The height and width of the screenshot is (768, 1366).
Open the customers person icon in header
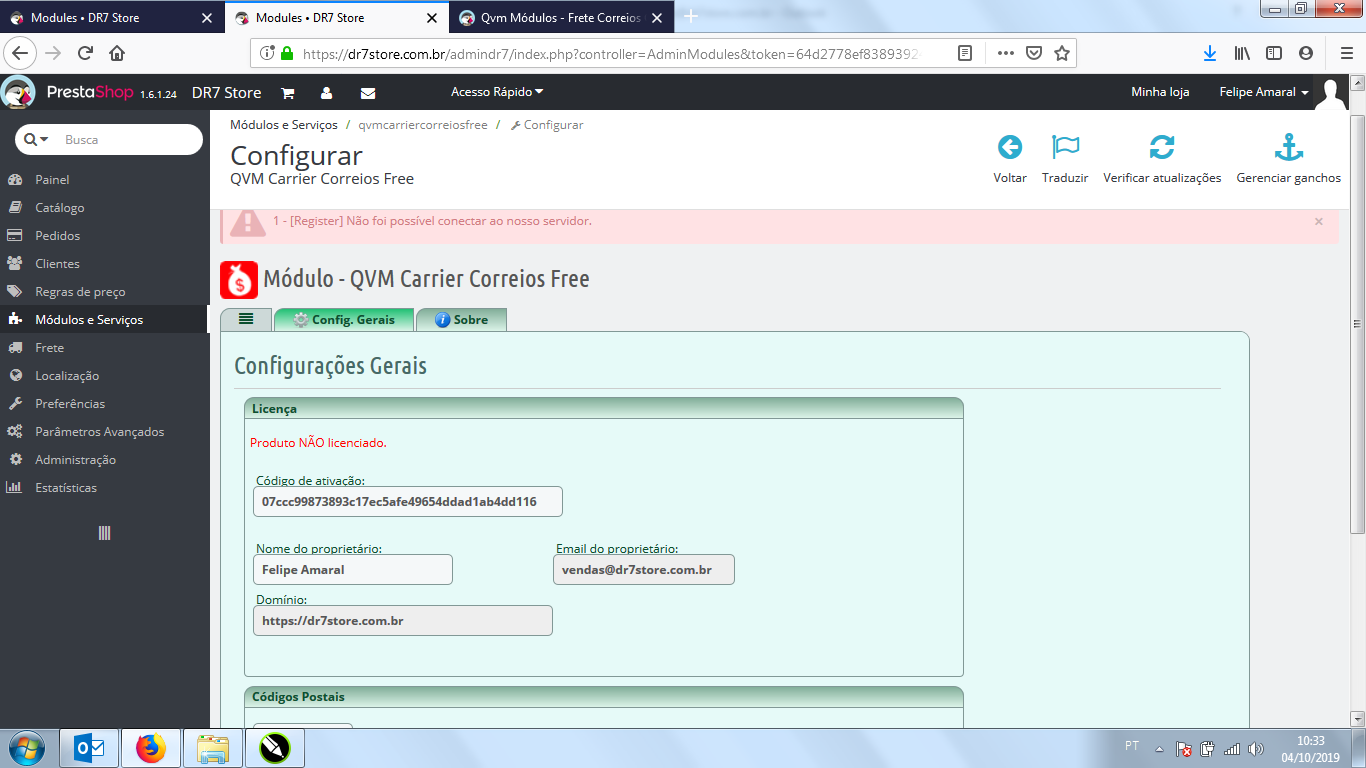point(326,93)
